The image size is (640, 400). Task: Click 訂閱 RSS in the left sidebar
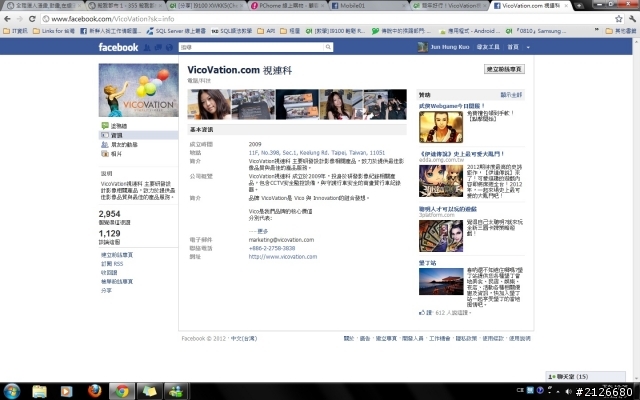(112, 264)
